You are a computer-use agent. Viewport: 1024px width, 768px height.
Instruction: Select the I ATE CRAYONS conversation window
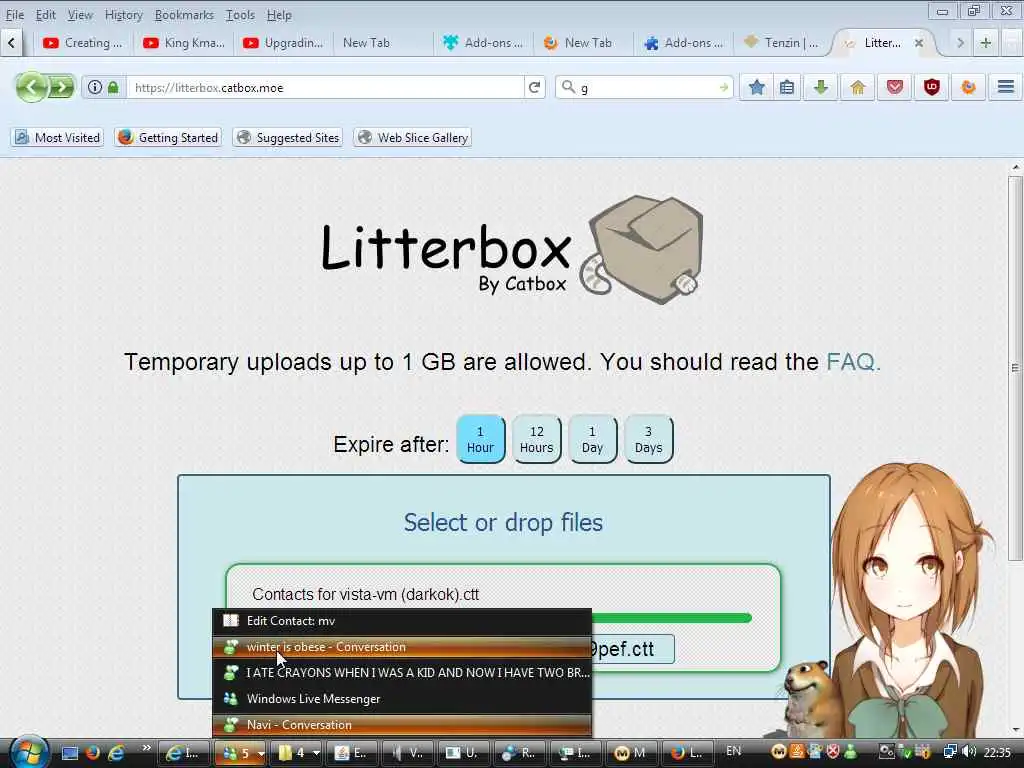[402, 673]
